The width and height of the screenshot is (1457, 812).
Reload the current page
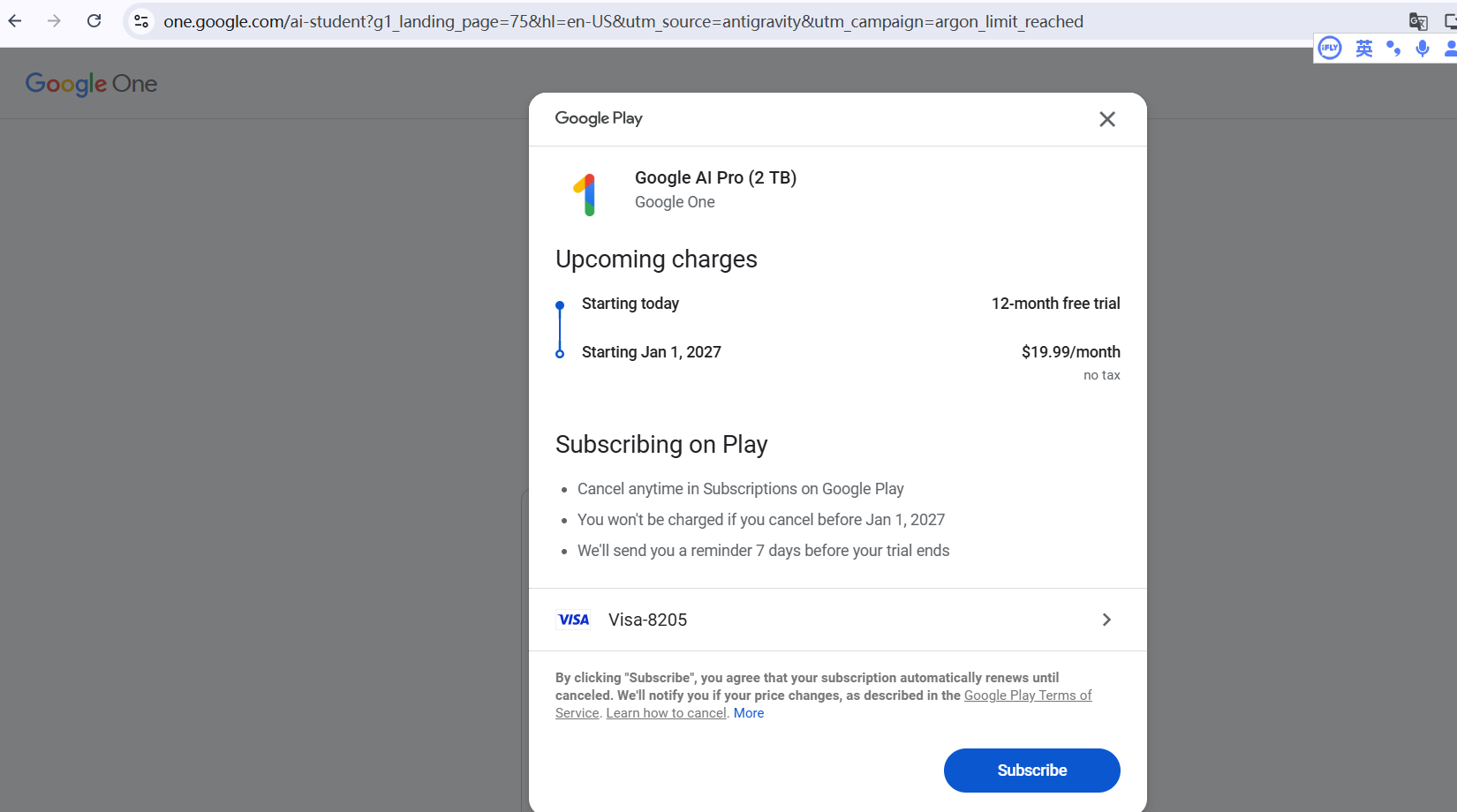pos(94,21)
